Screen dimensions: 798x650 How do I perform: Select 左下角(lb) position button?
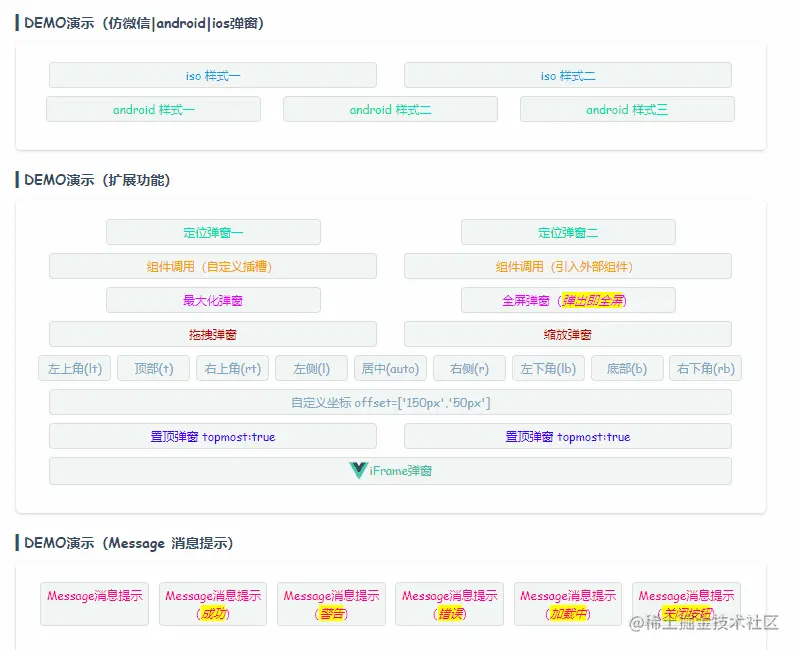pos(548,368)
